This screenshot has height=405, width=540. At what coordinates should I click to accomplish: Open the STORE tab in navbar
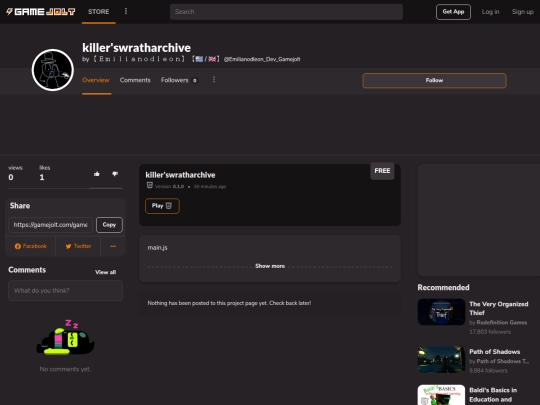pos(98,12)
